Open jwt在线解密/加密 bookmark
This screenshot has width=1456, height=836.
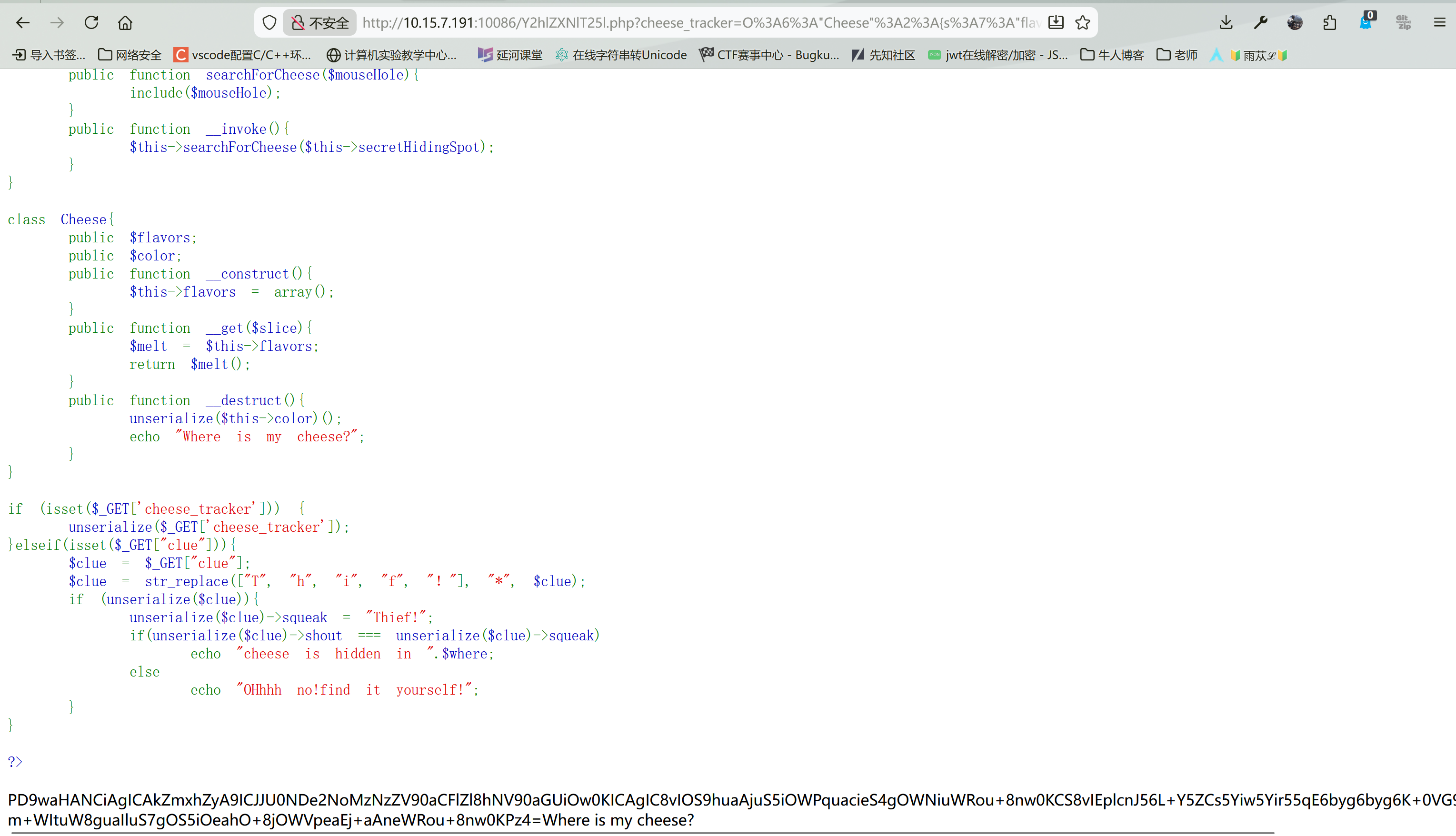pos(998,55)
